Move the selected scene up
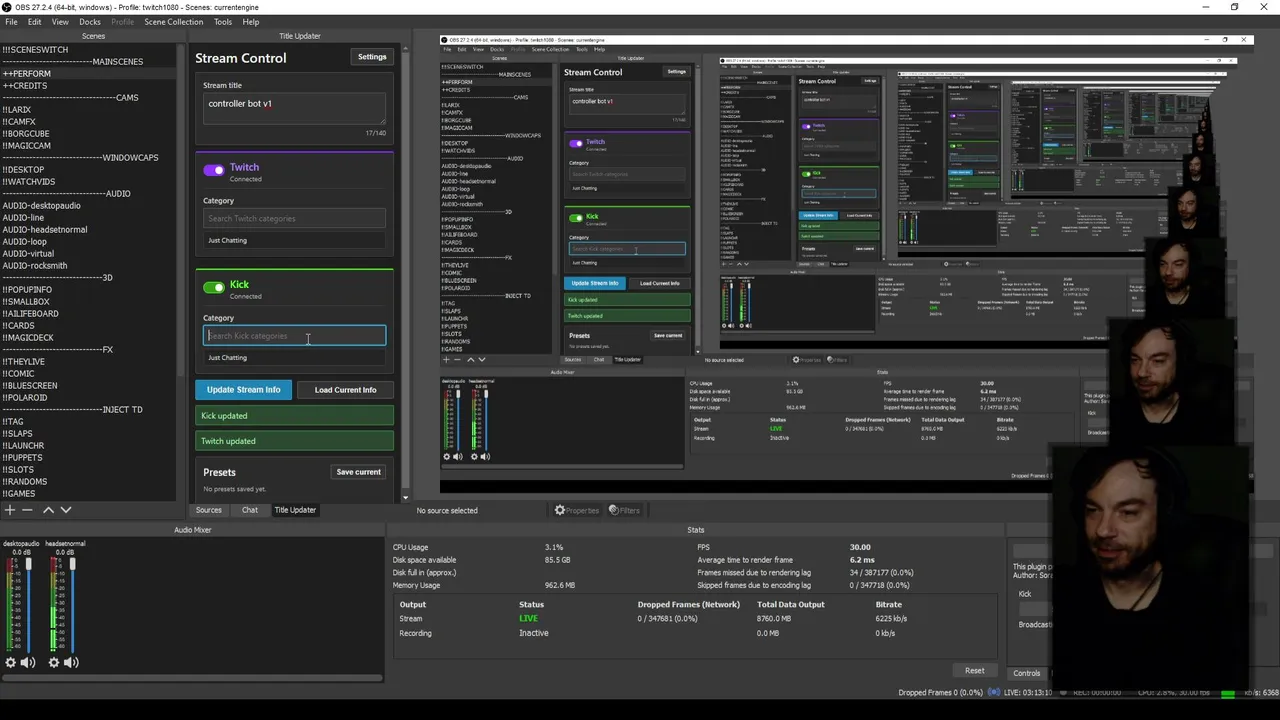The width and height of the screenshot is (1280, 720). tap(48, 510)
